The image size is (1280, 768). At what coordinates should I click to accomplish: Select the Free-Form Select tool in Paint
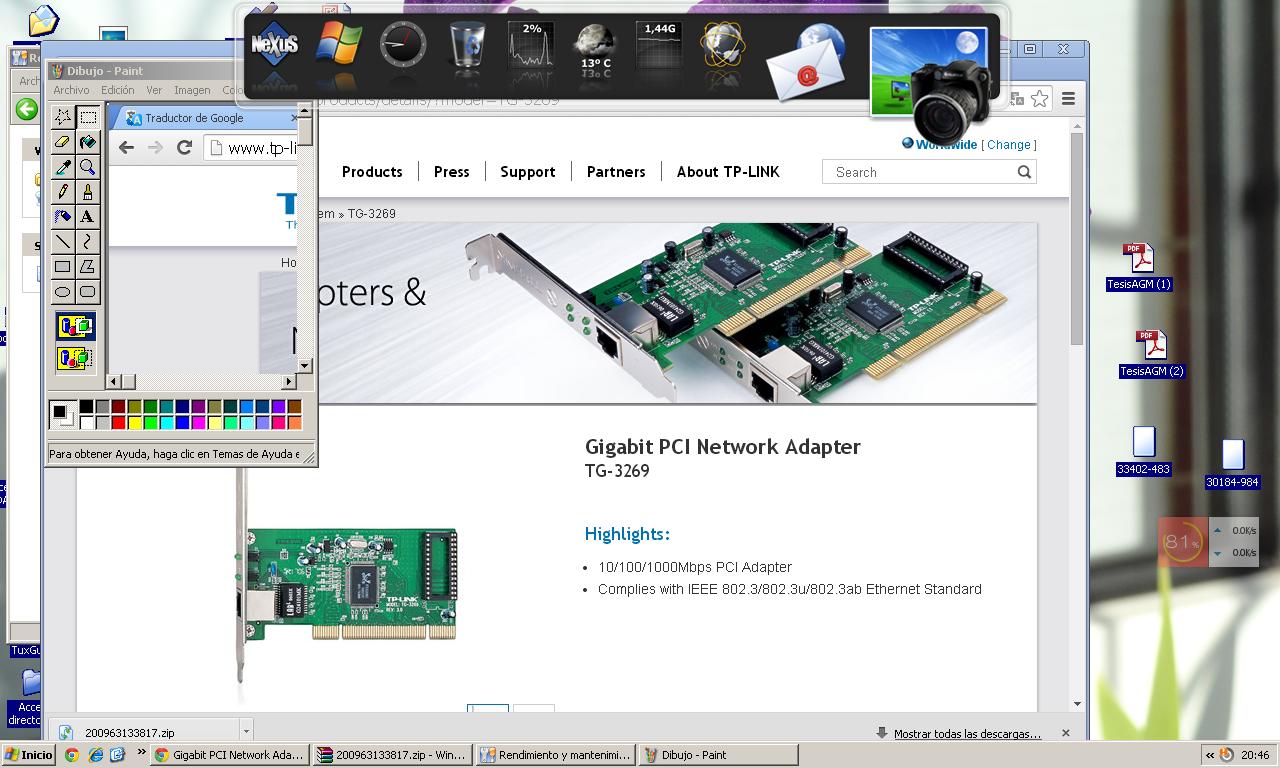[x=63, y=117]
